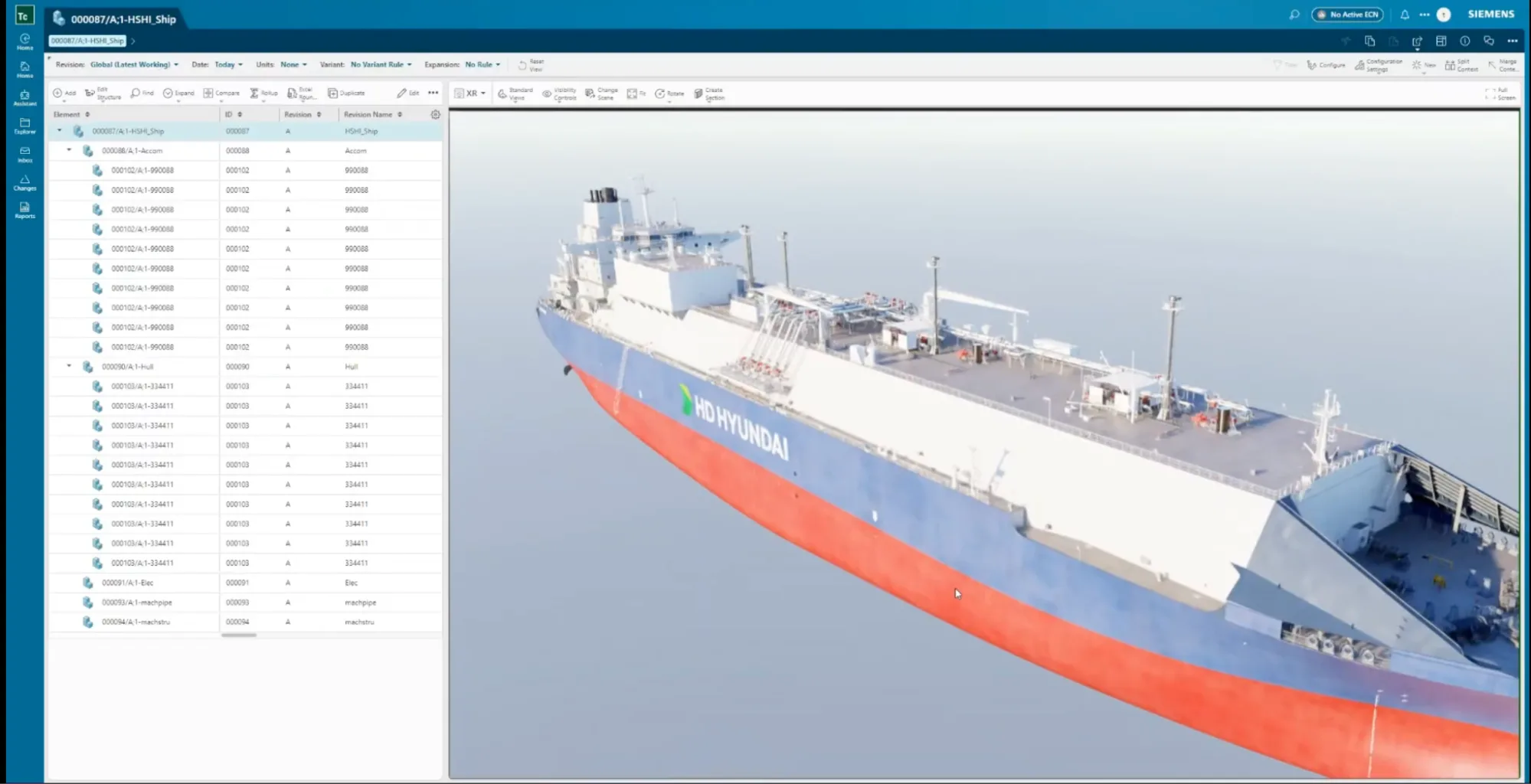This screenshot has width=1531, height=784.
Task: Click the New button in top toolbar
Action: (x=1424, y=65)
